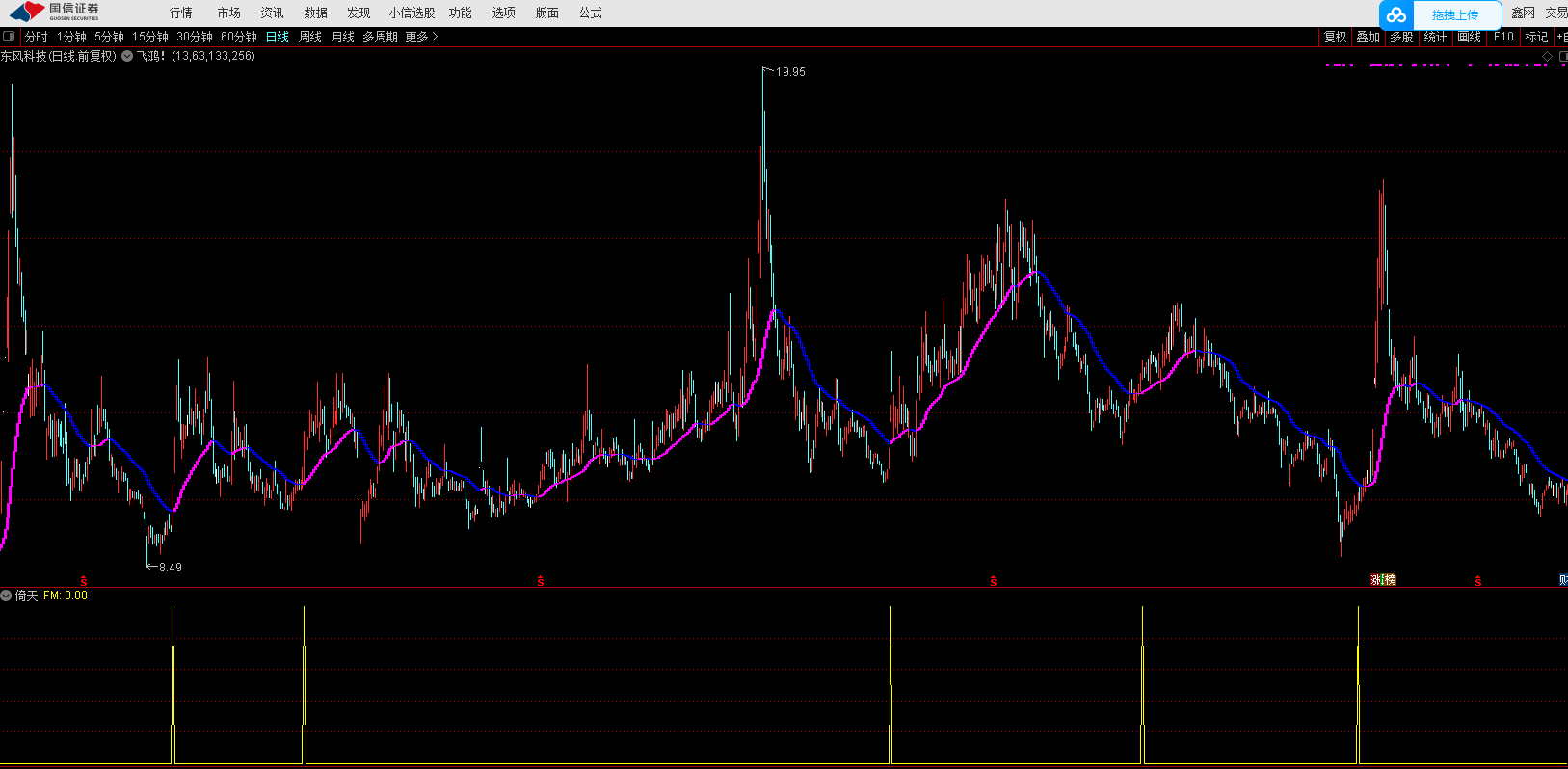The image size is (1568, 769).
Task: Expand the 更多 periods menu
Action: pos(421,37)
